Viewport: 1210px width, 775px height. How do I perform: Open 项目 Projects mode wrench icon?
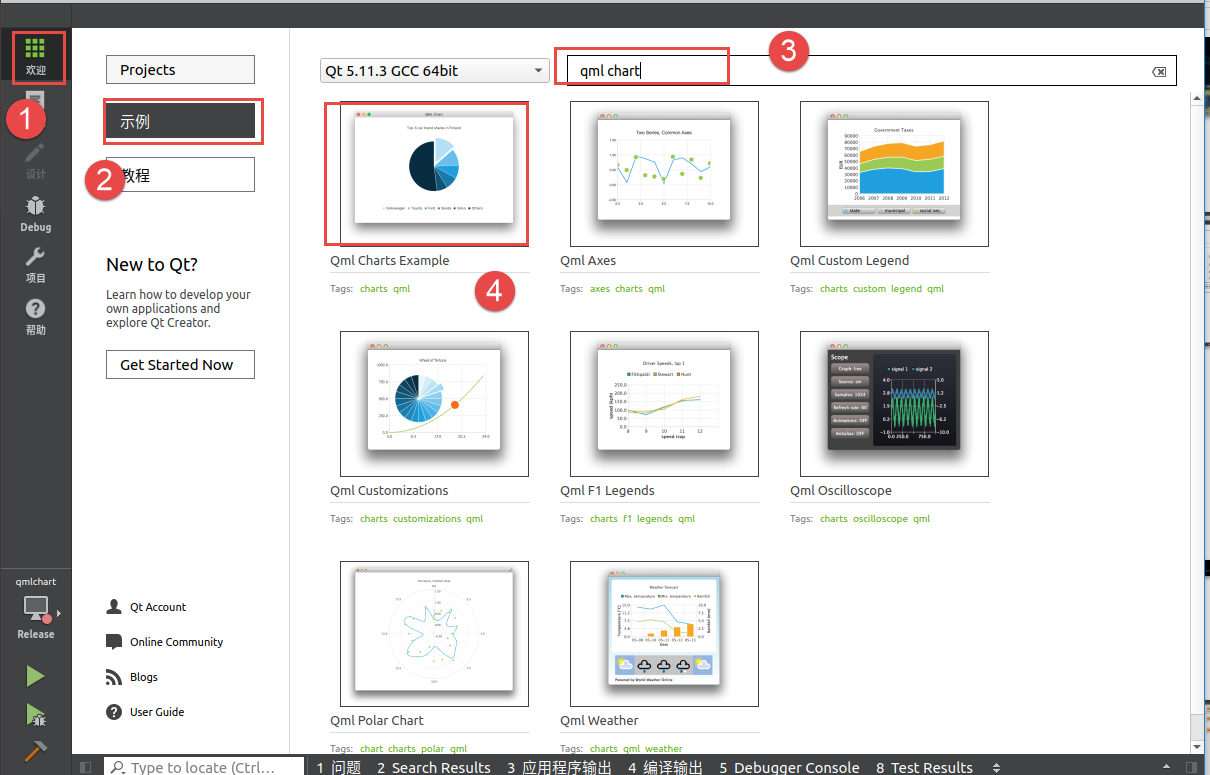pos(35,264)
